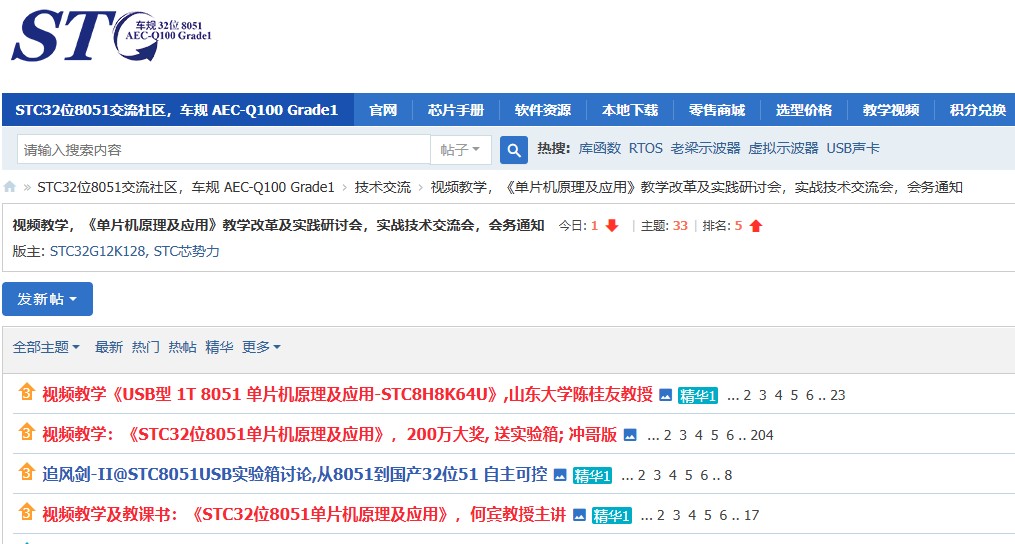The width and height of the screenshot is (1015, 544).
Task: Click the pinned icon of 追风剑-II thread
Action: [x=26, y=473]
